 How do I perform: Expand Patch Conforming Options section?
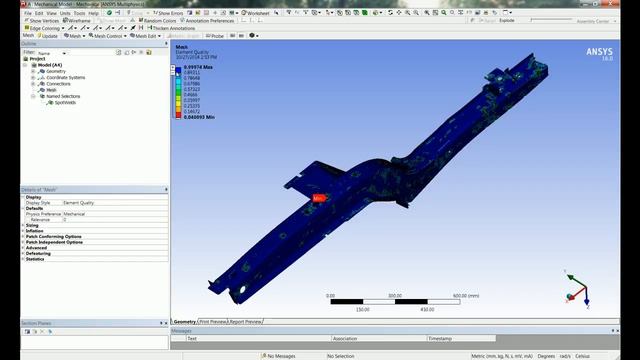click(23, 237)
